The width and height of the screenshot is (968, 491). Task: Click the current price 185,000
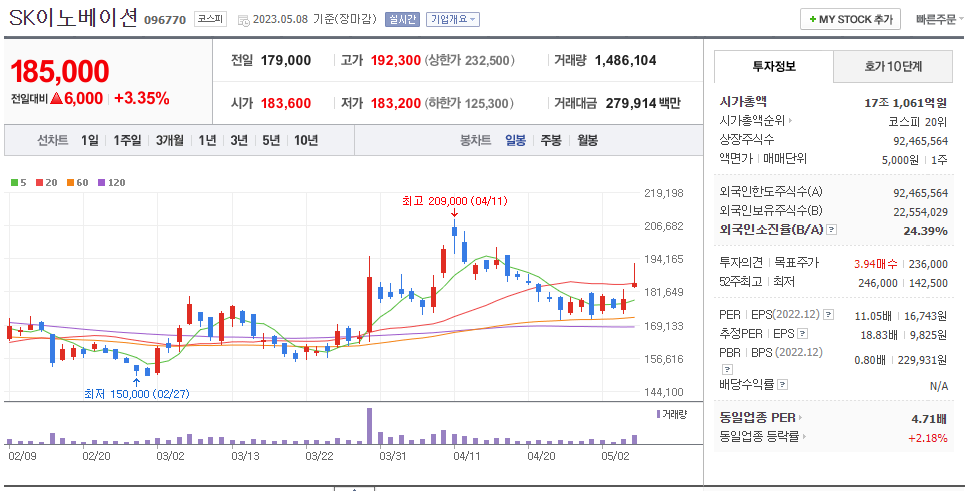[60, 72]
